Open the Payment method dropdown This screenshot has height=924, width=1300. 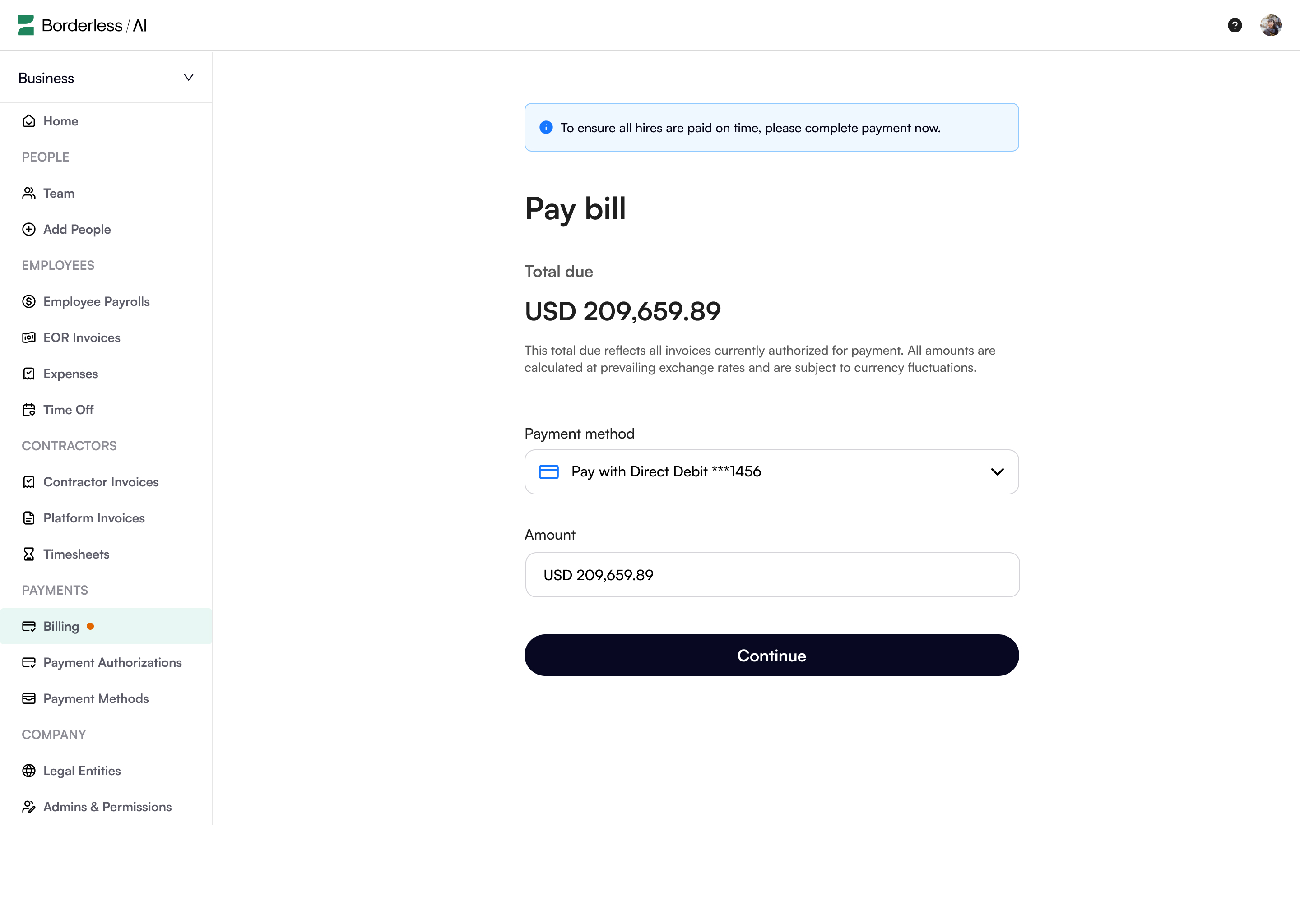[771, 471]
